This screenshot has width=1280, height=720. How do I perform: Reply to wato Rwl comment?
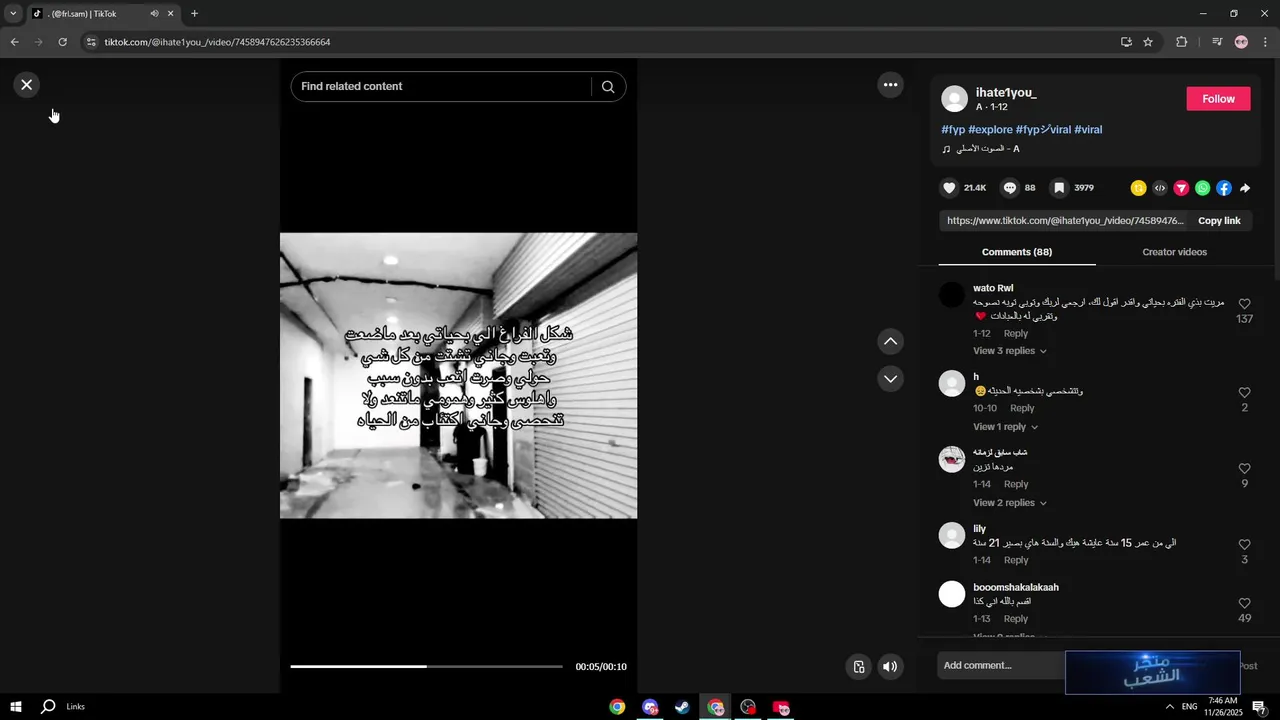pos(1016,334)
